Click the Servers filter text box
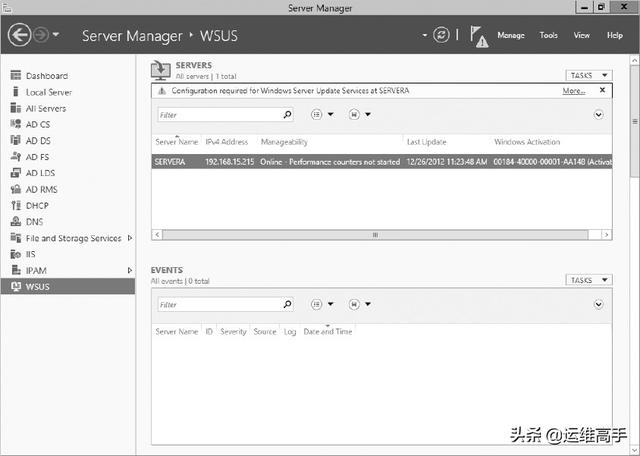This screenshot has width=640, height=456. pos(219,115)
